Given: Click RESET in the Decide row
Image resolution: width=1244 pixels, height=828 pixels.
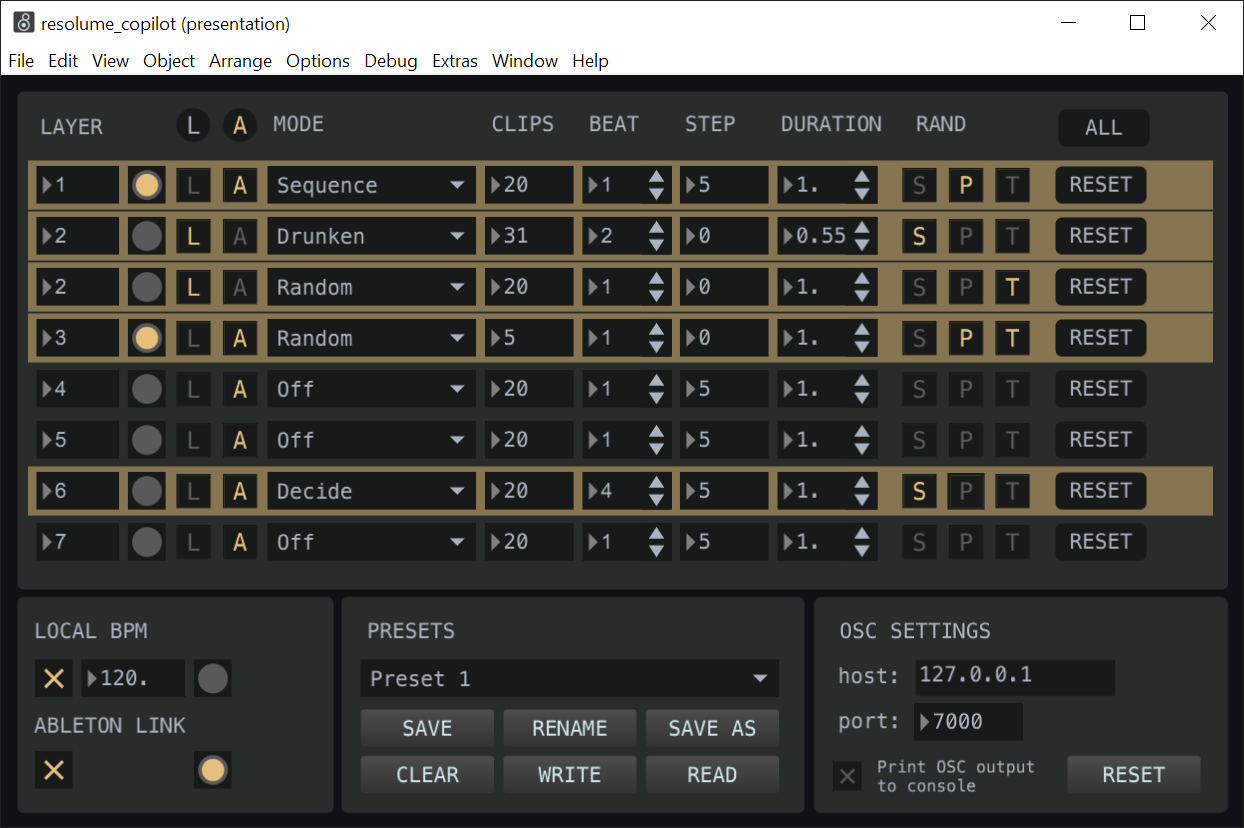Looking at the screenshot, I should (1101, 491).
